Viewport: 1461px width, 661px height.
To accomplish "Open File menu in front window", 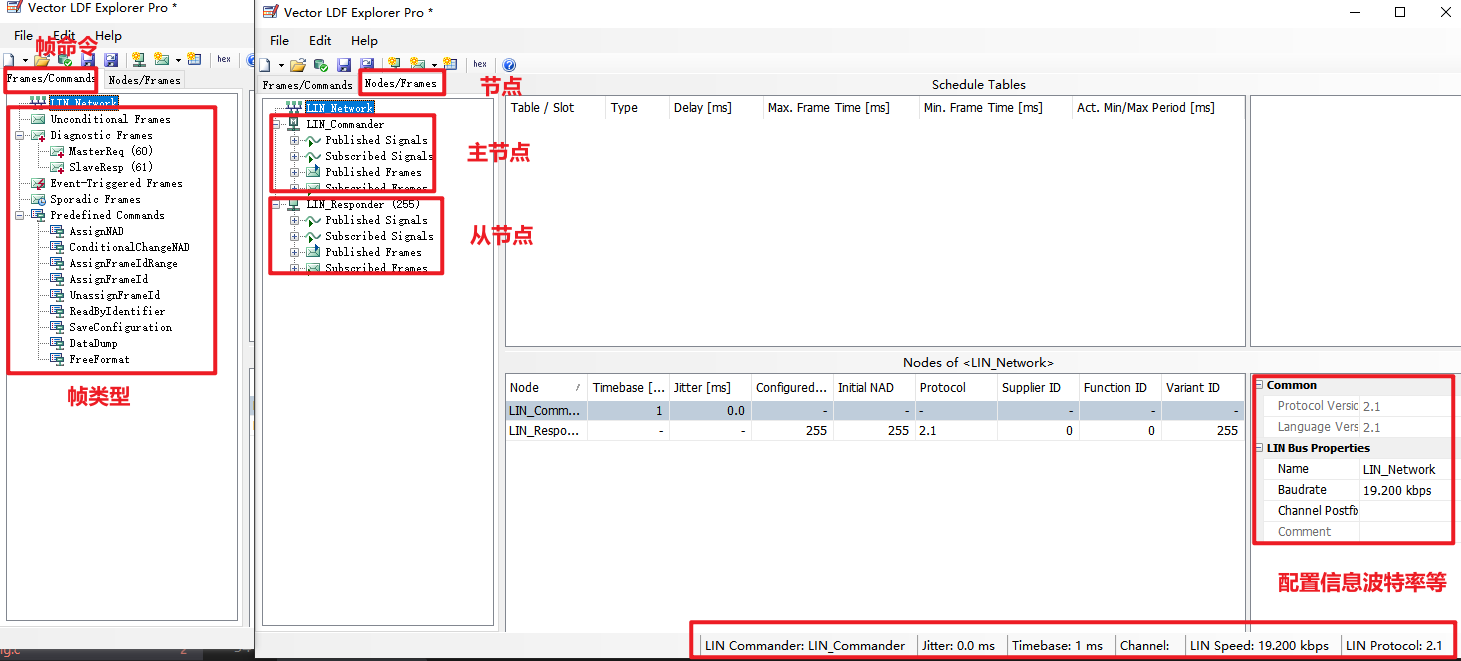I will tap(280, 41).
